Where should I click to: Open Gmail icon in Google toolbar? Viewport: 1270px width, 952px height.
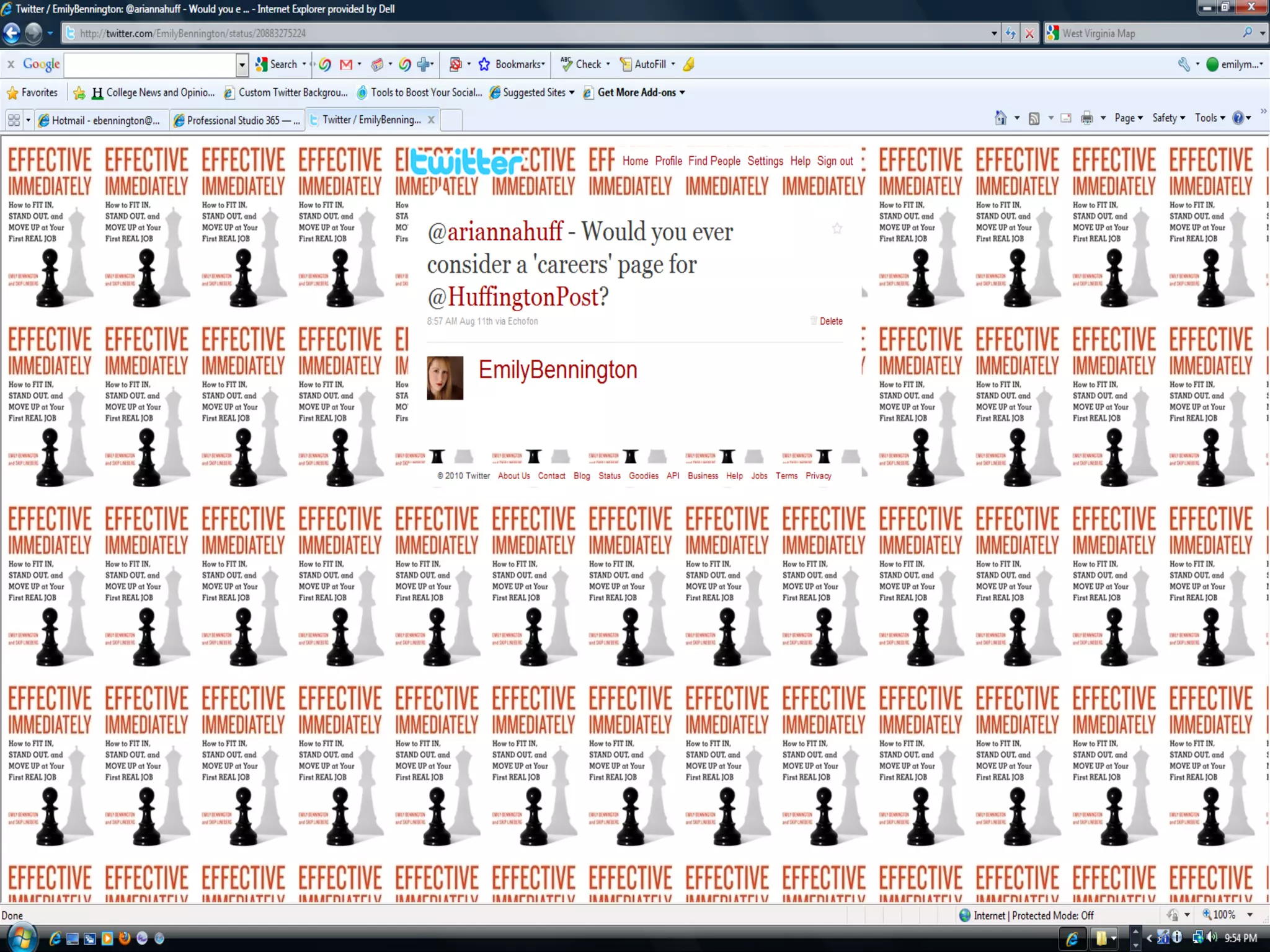[346, 64]
